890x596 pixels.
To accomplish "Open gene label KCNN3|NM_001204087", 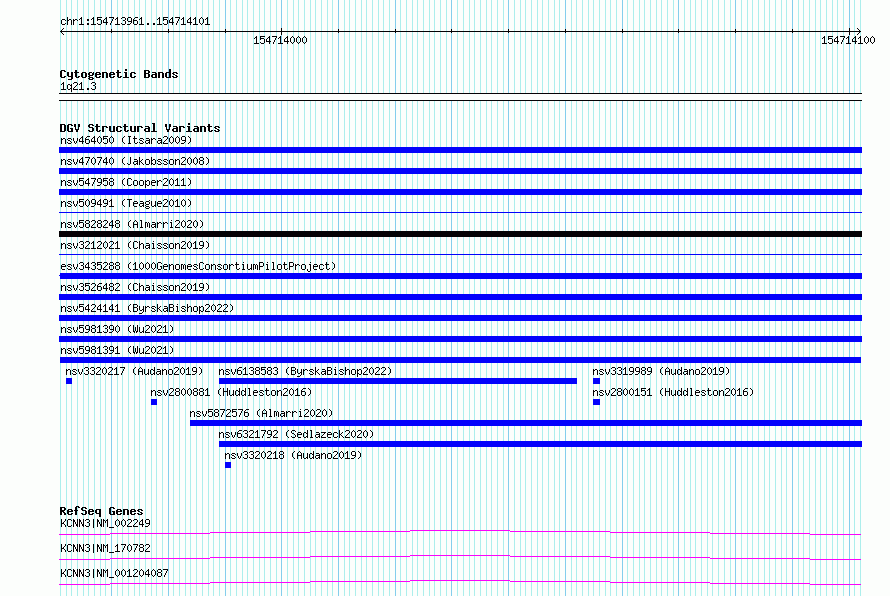I will coord(114,573).
